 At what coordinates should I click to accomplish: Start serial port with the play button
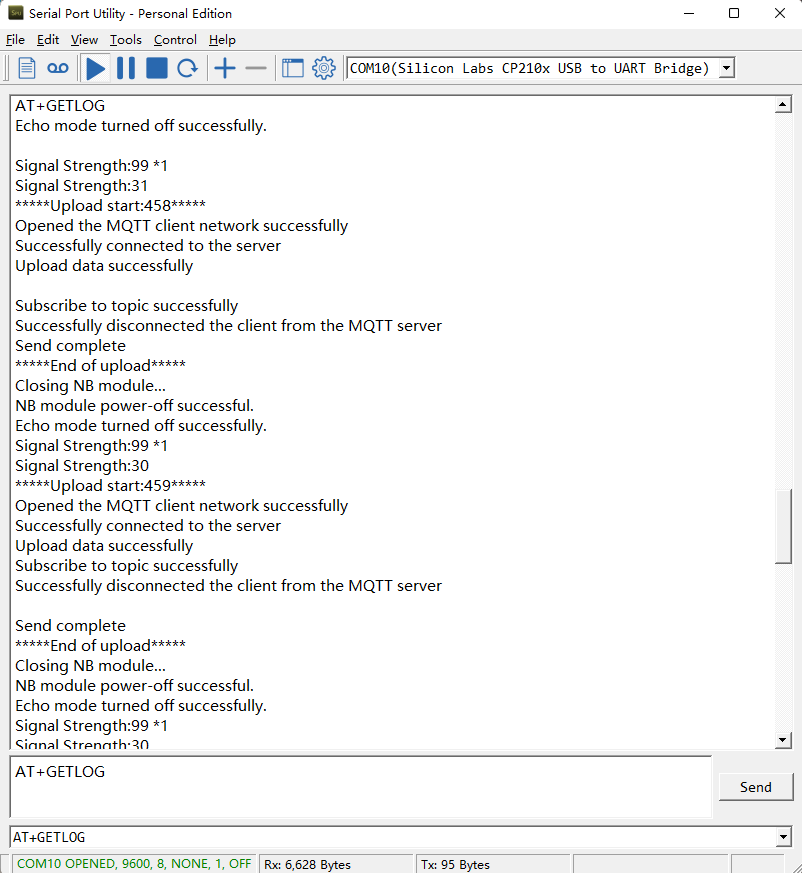[96, 68]
